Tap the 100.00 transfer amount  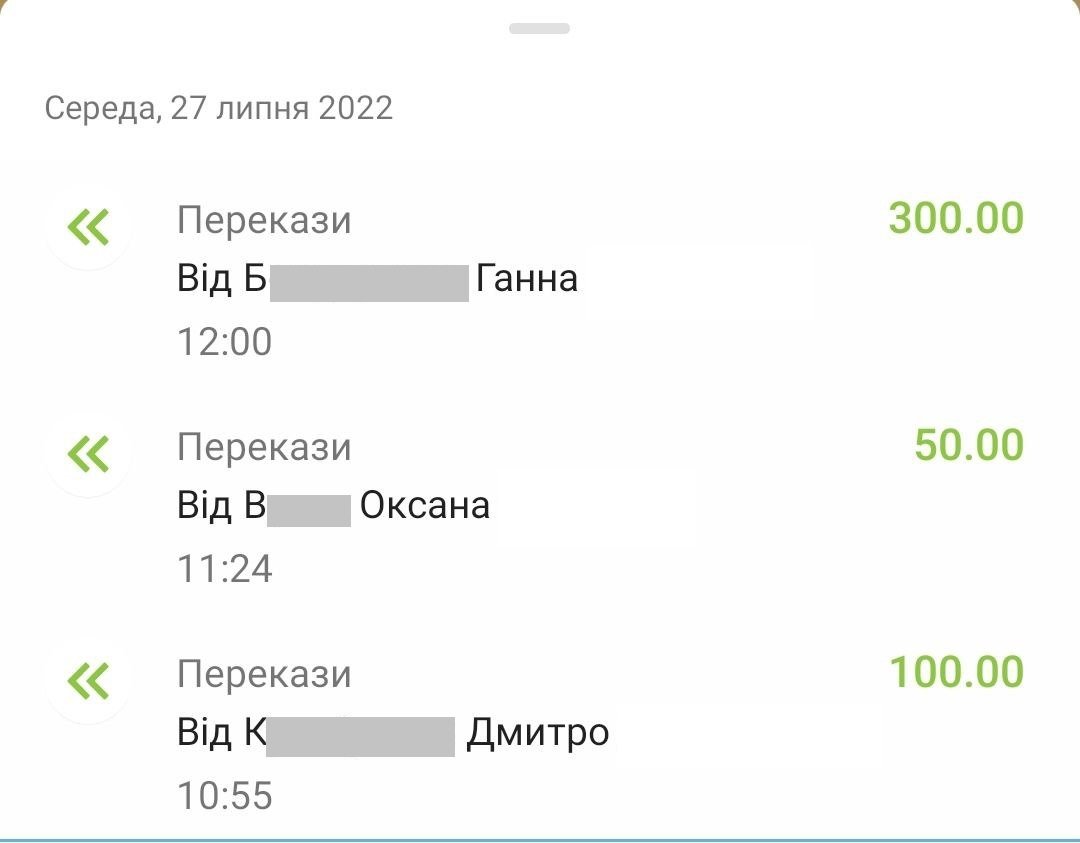pyautogui.click(x=956, y=672)
